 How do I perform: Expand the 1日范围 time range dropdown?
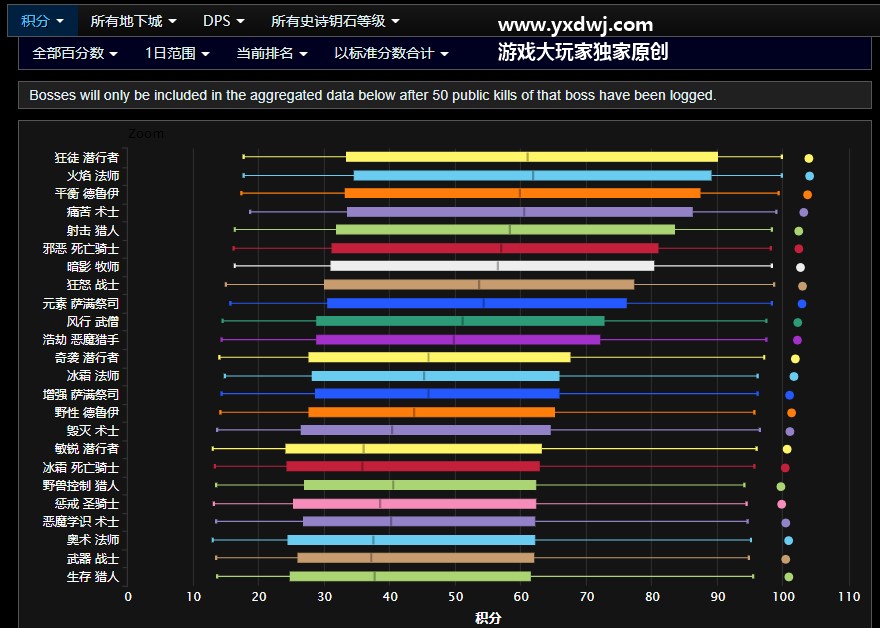pyautogui.click(x=177, y=53)
